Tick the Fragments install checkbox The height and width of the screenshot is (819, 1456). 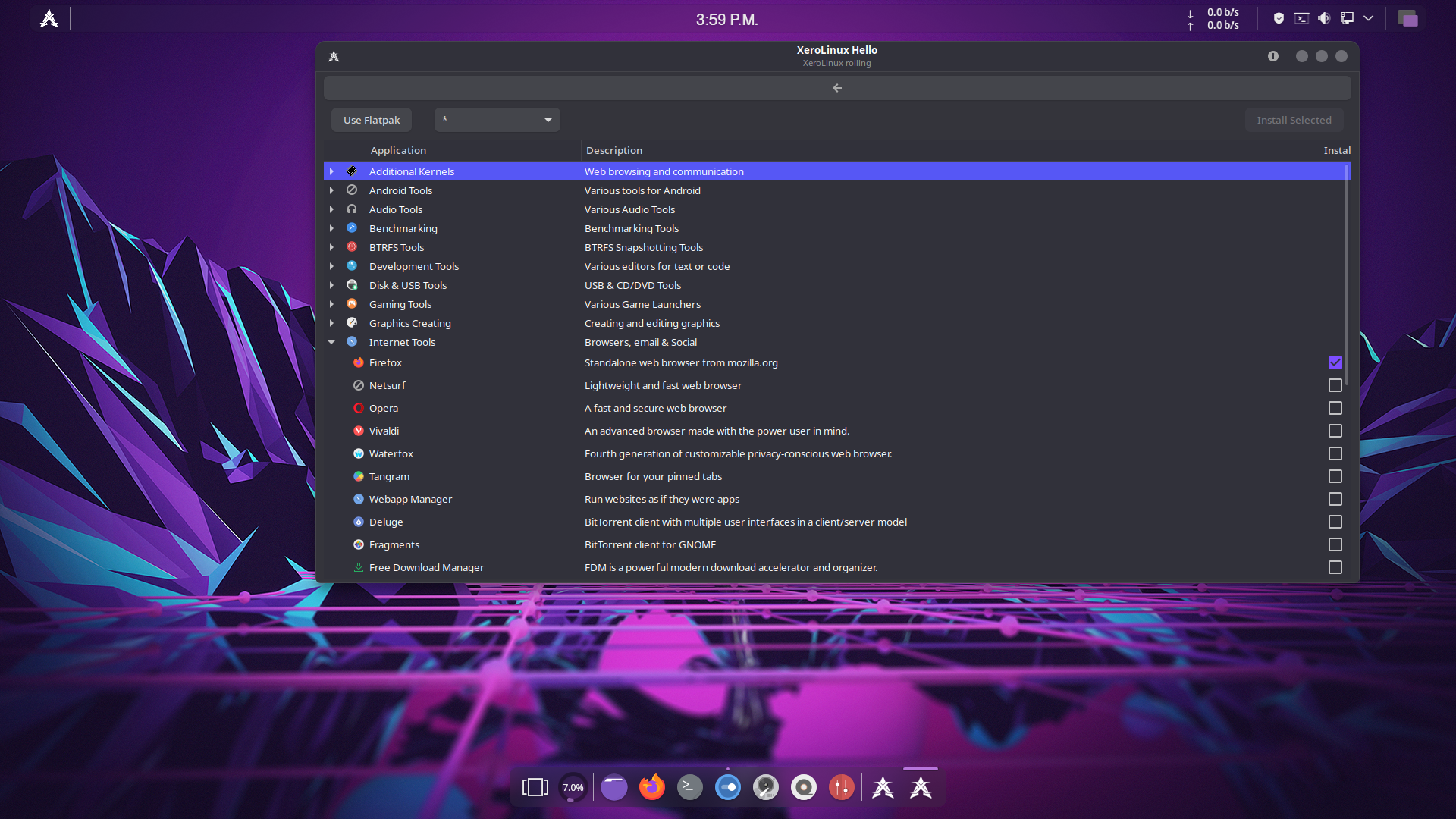(1335, 544)
